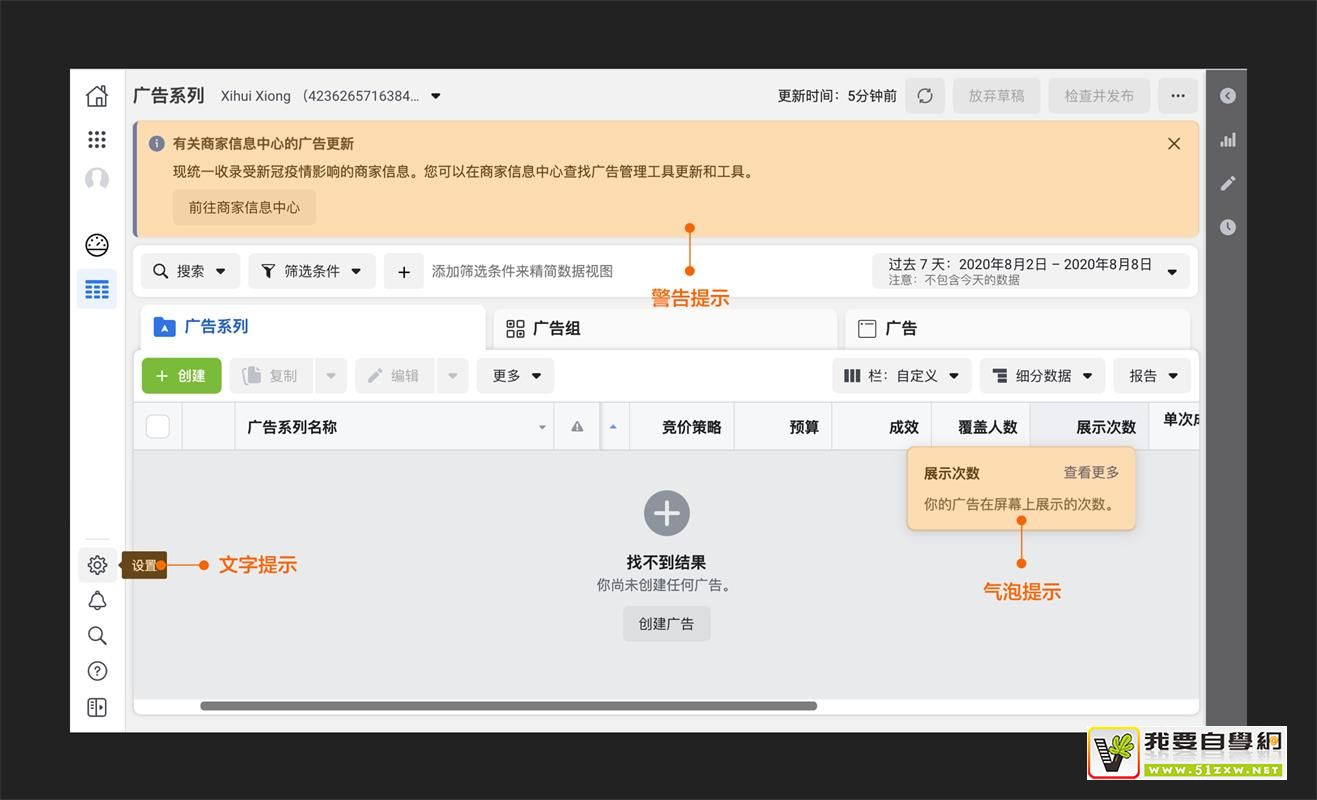Dismiss the orange notice banner with X
This screenshot has width=1317, height=800.
(1174, 144)
